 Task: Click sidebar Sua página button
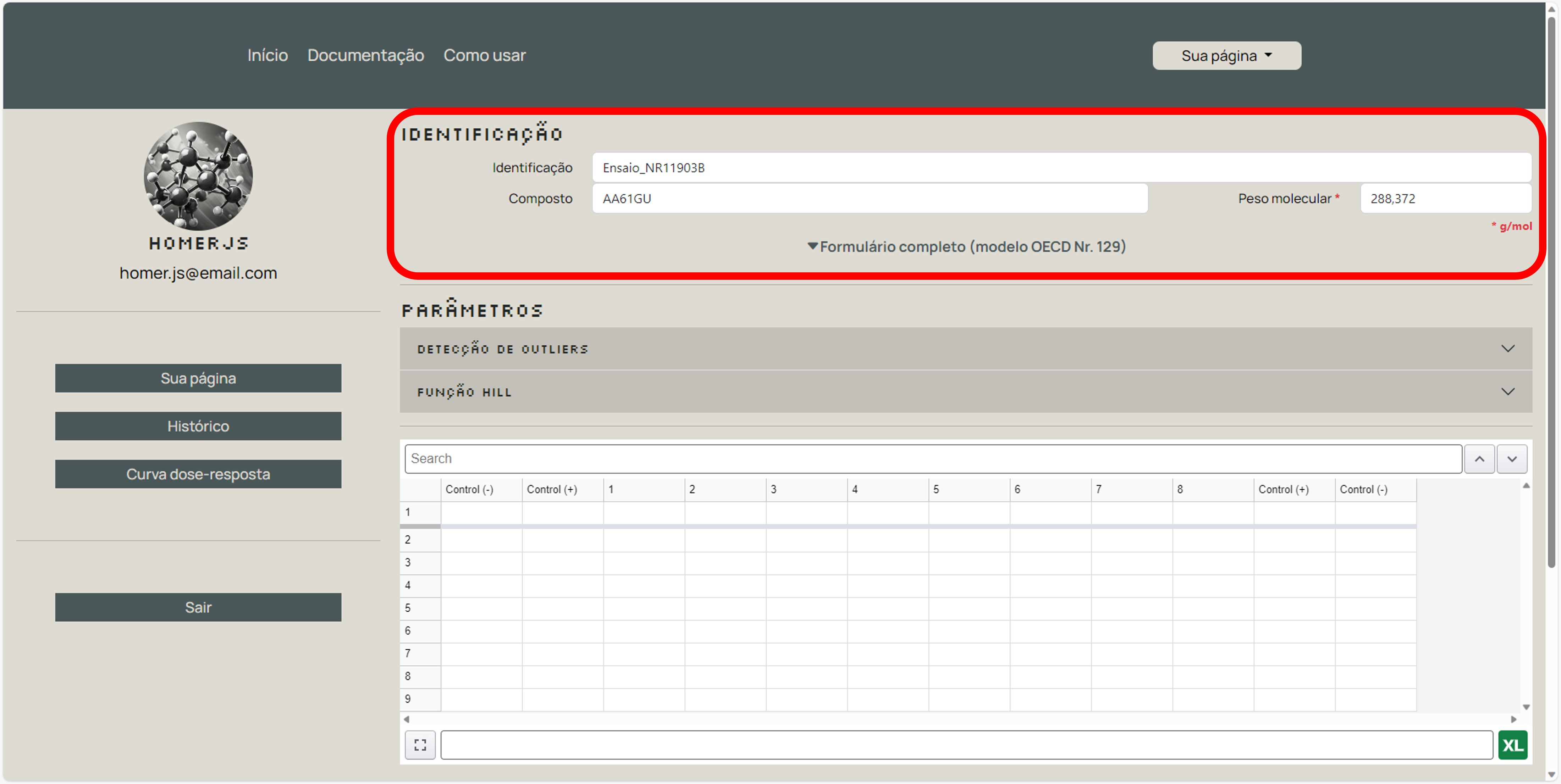pos(198,378)
